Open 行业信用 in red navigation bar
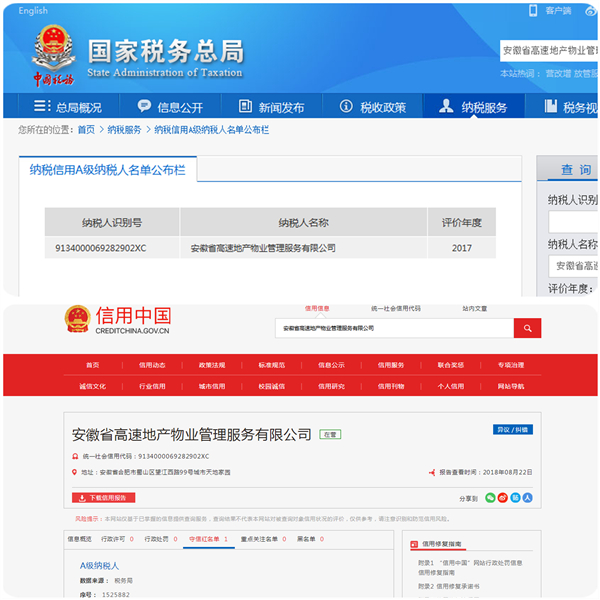 tap(152, 386)
